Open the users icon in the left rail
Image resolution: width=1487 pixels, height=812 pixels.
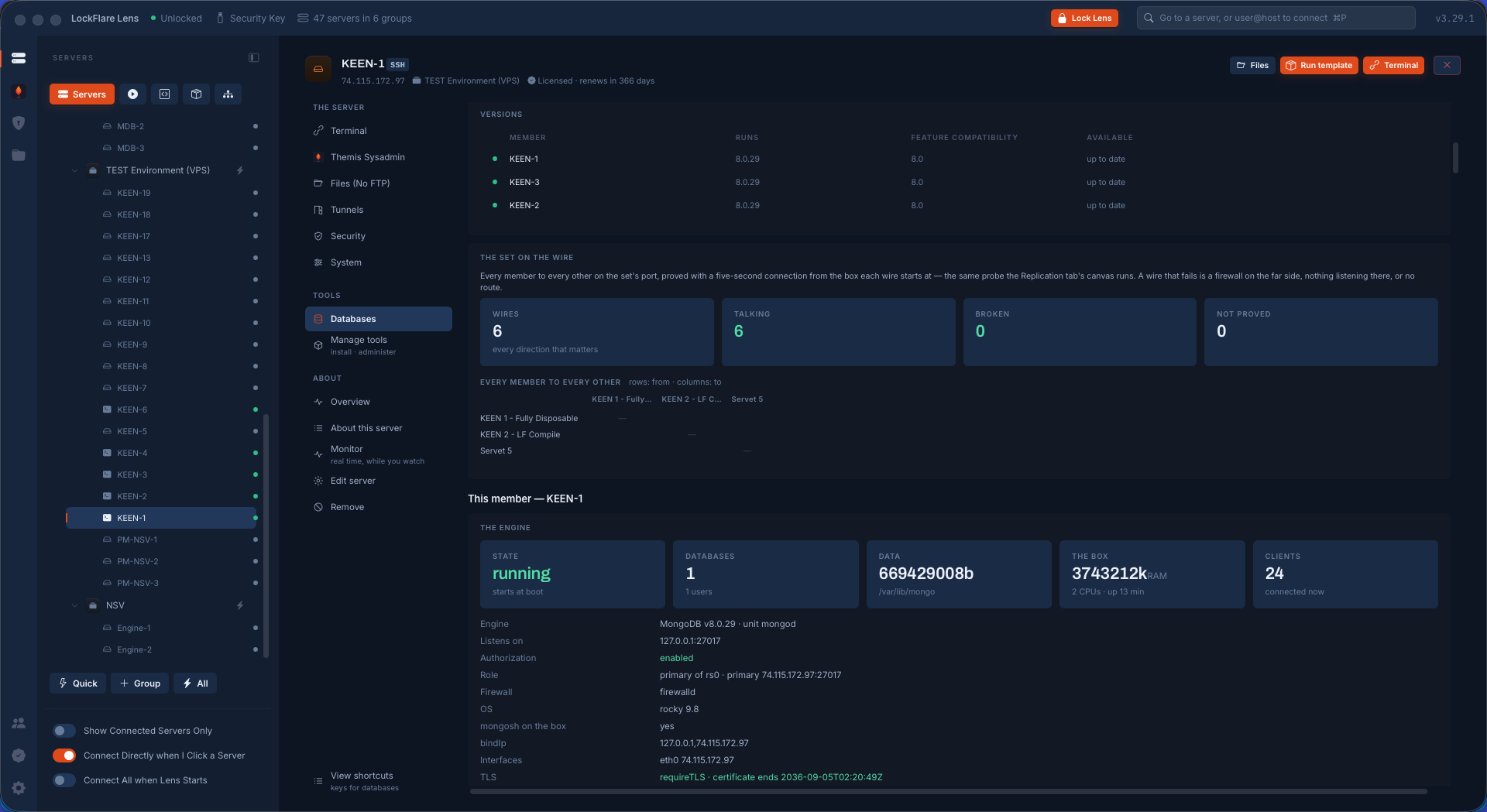pyautogui.click(x=19, y=723)
